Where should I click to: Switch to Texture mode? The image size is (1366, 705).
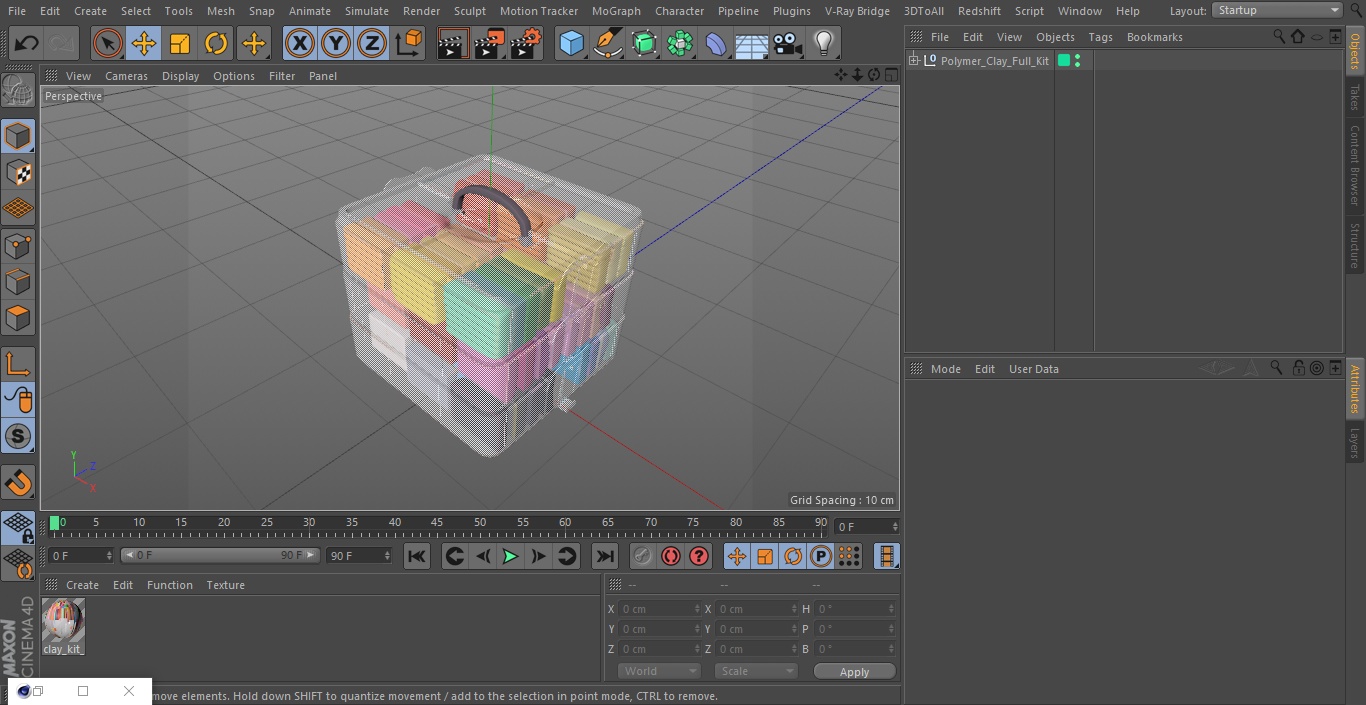coord(18,173)
